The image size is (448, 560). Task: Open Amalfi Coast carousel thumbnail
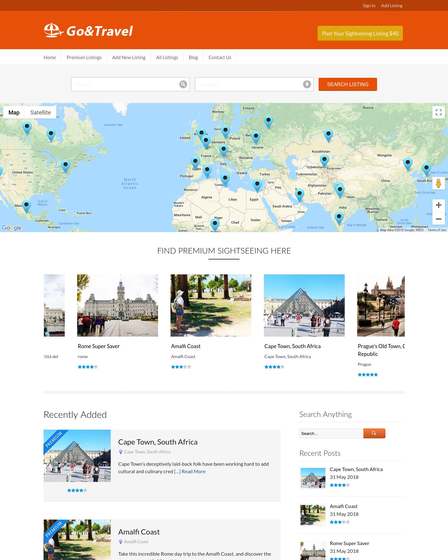pos(211,305)
